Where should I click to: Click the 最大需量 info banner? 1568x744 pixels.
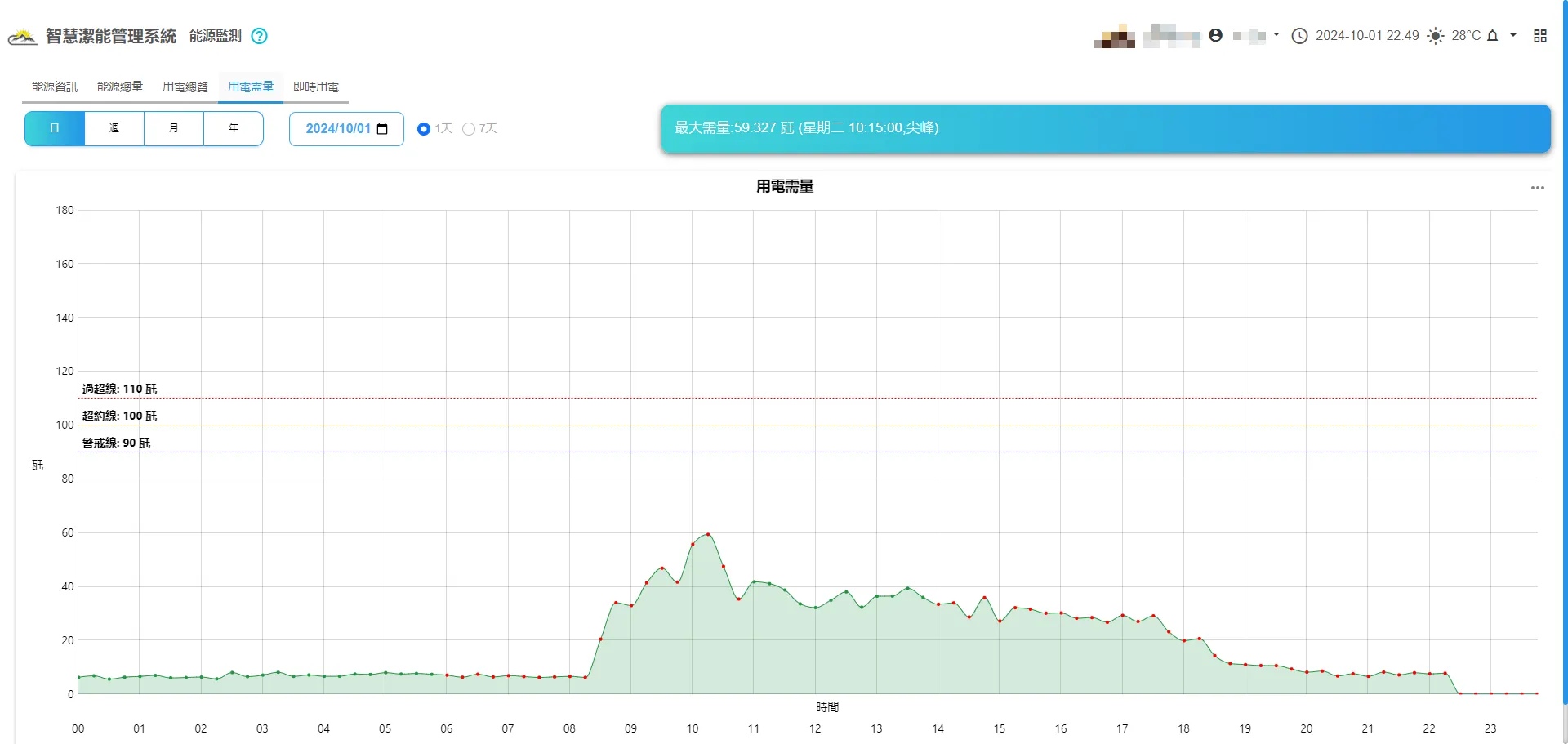pyautogui.click(x=1106, y=128)
